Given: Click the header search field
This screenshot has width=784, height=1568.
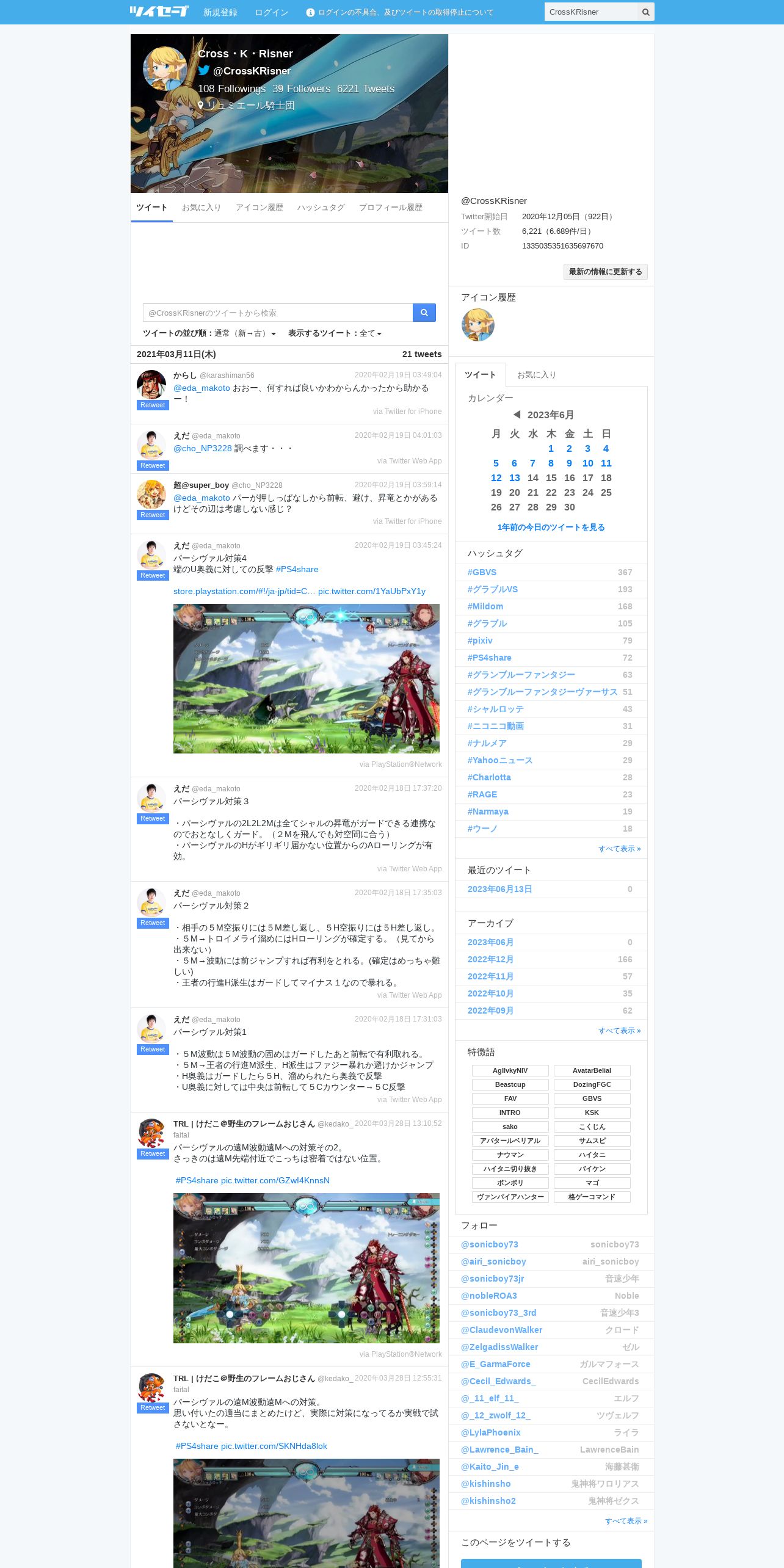Looking at the screenshot, I should point(590,12).
